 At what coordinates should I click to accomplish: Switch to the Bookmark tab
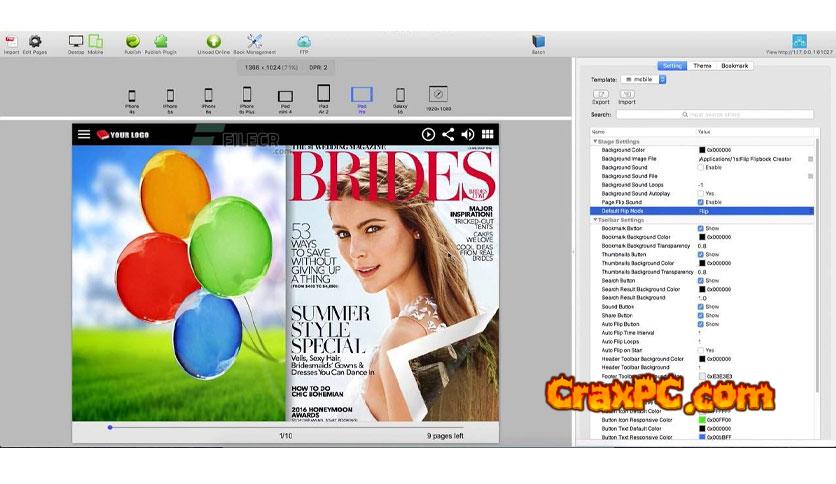pyautogui.click(x=735, y=66)
